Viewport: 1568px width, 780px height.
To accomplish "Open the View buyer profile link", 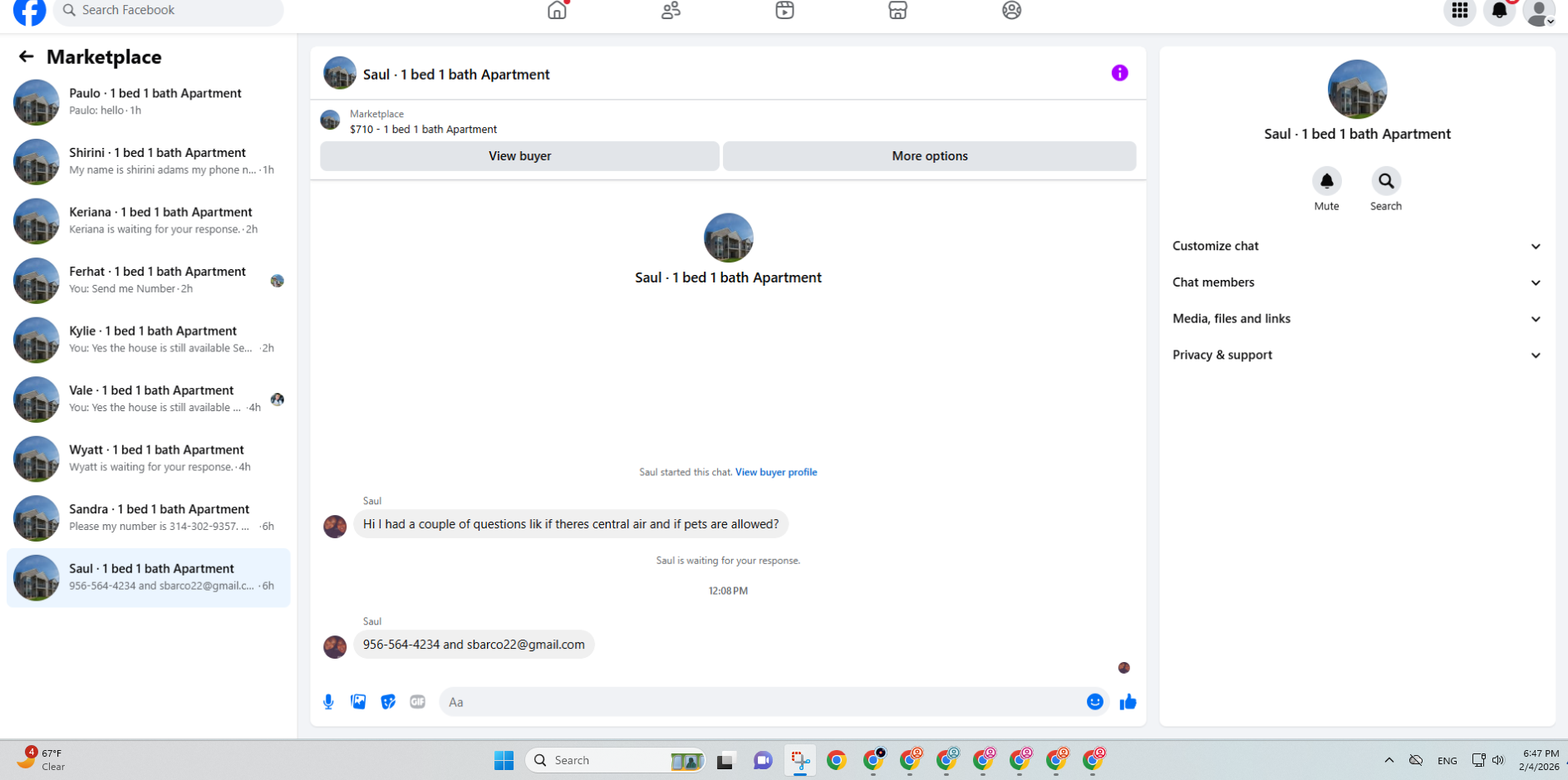I will [776, 472].
